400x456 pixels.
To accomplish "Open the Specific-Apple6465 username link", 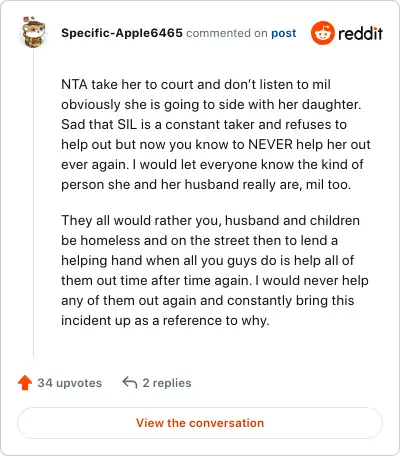I will coord(122,33).
